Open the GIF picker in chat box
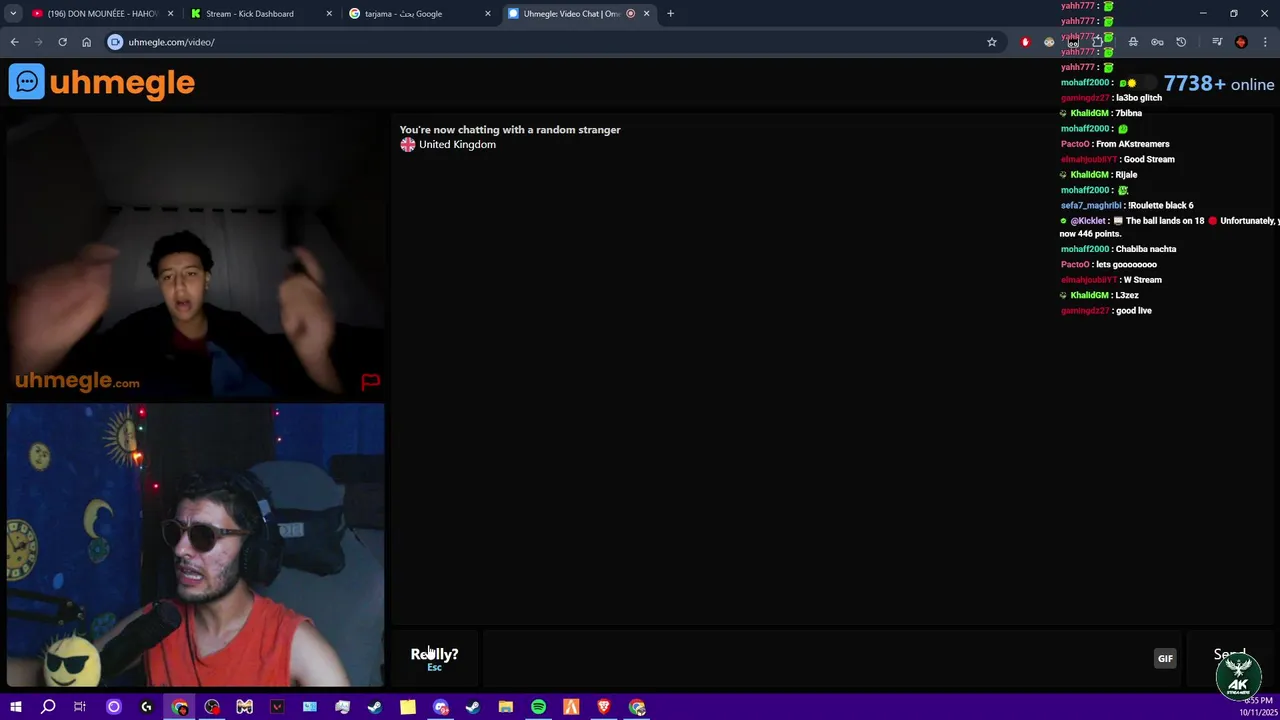The width and height of the screenshot is (1280, 720). (1165, 658)
